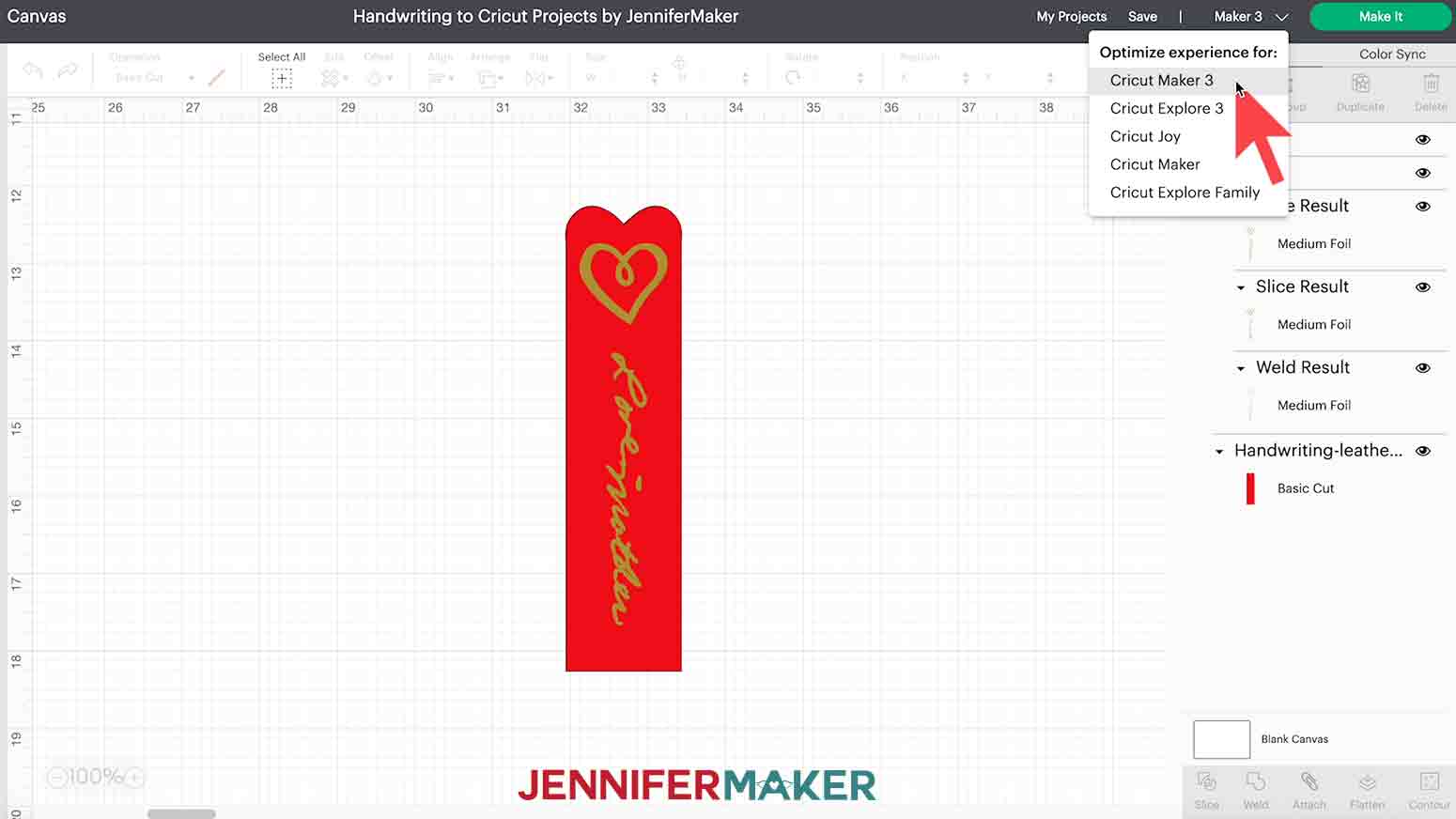Select Cricut Explore Family option

(1188, 193)
